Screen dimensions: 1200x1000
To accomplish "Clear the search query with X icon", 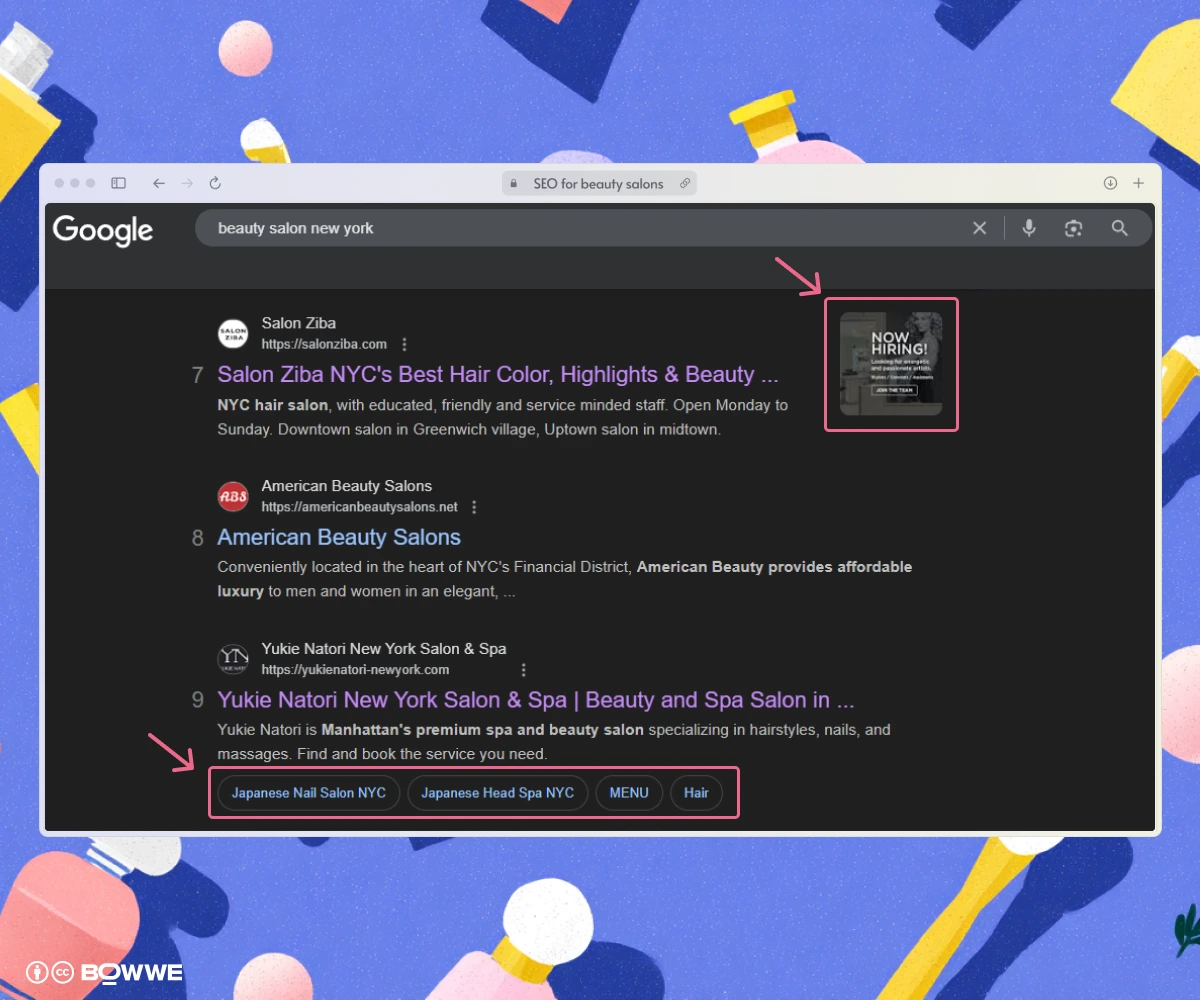I will [x=980, y=228].
